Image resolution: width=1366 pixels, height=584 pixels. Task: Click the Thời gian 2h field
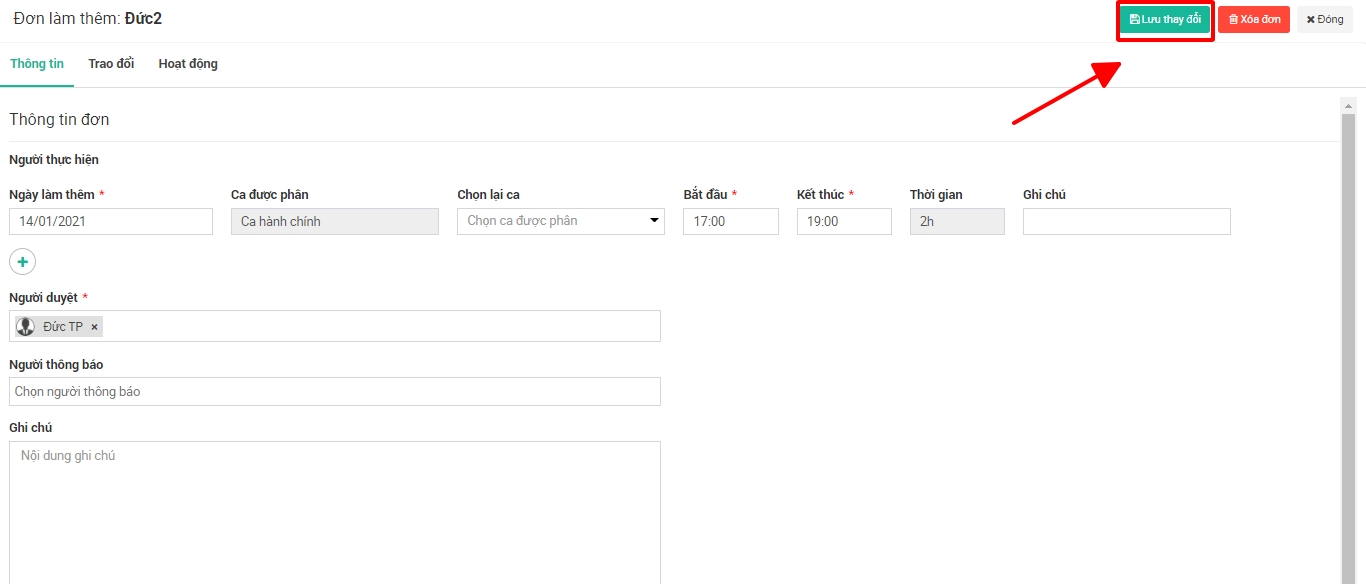point(957,221)
